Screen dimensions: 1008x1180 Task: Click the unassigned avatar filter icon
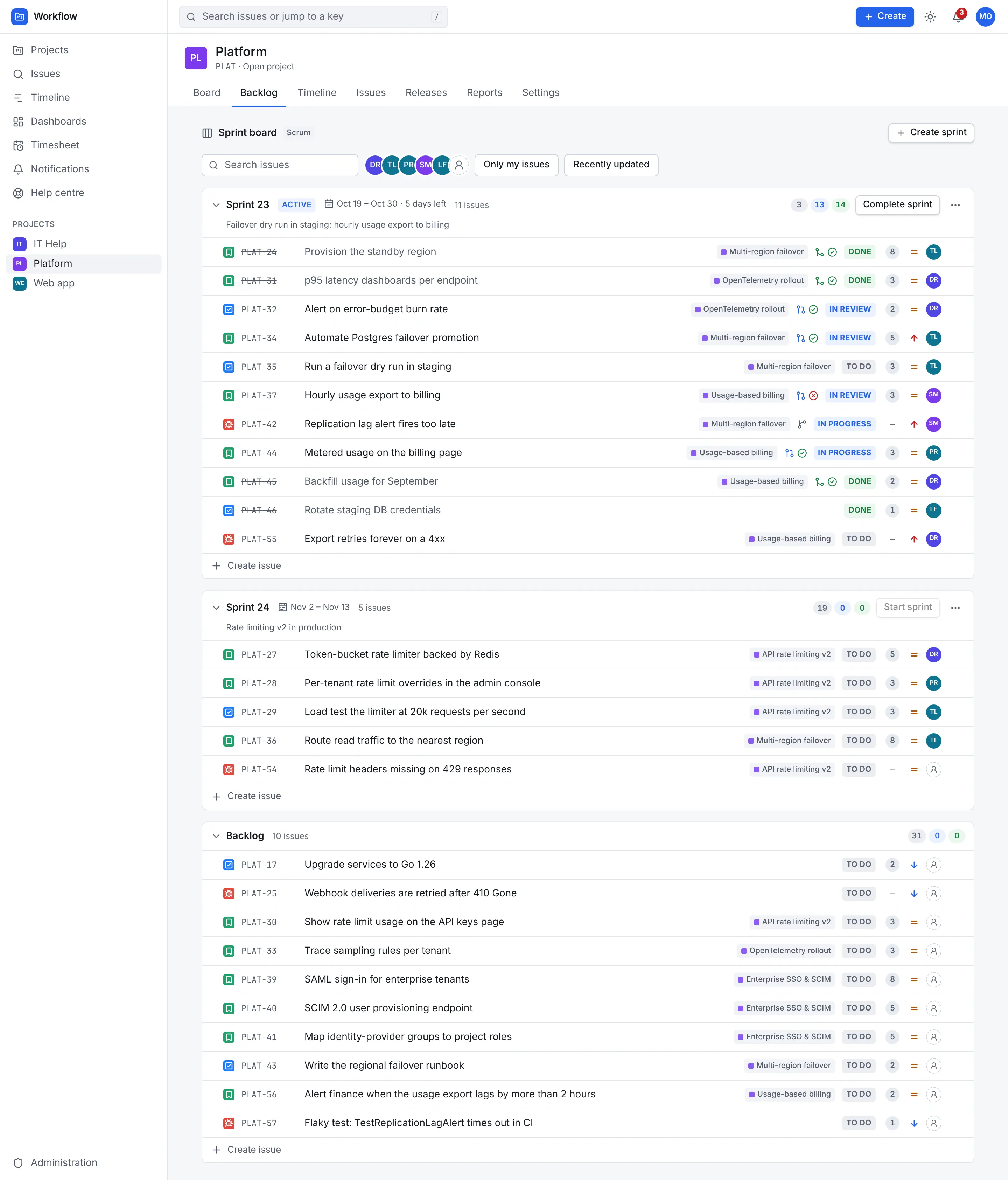(459, 165)
